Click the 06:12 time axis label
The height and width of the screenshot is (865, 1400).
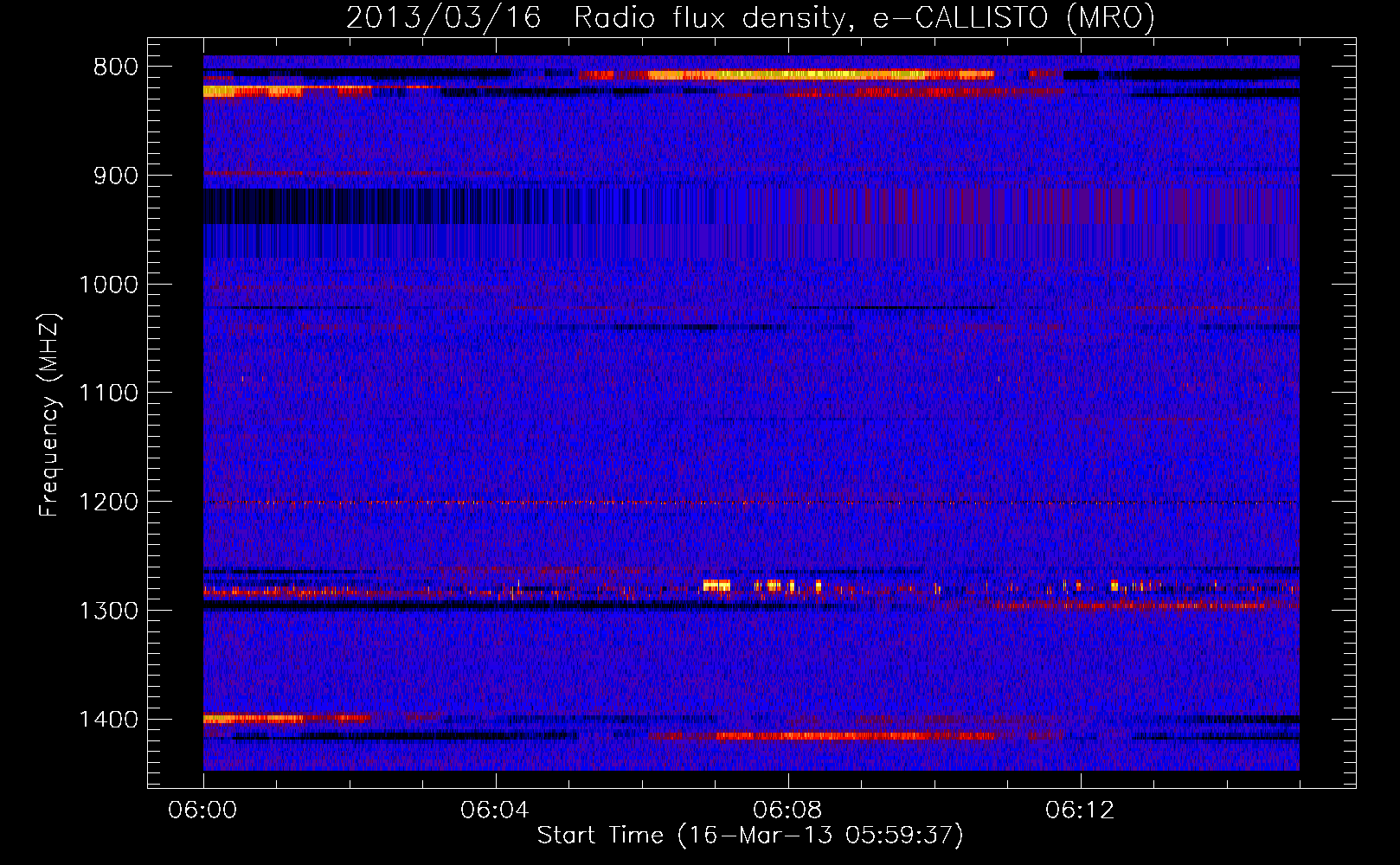tap(1080, 811)
